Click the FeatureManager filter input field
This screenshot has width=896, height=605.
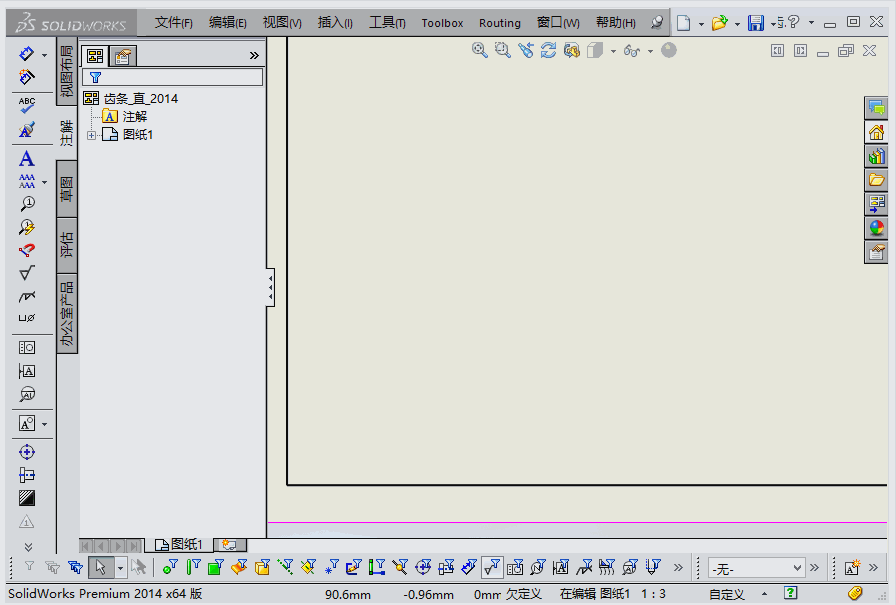(173, 77)
